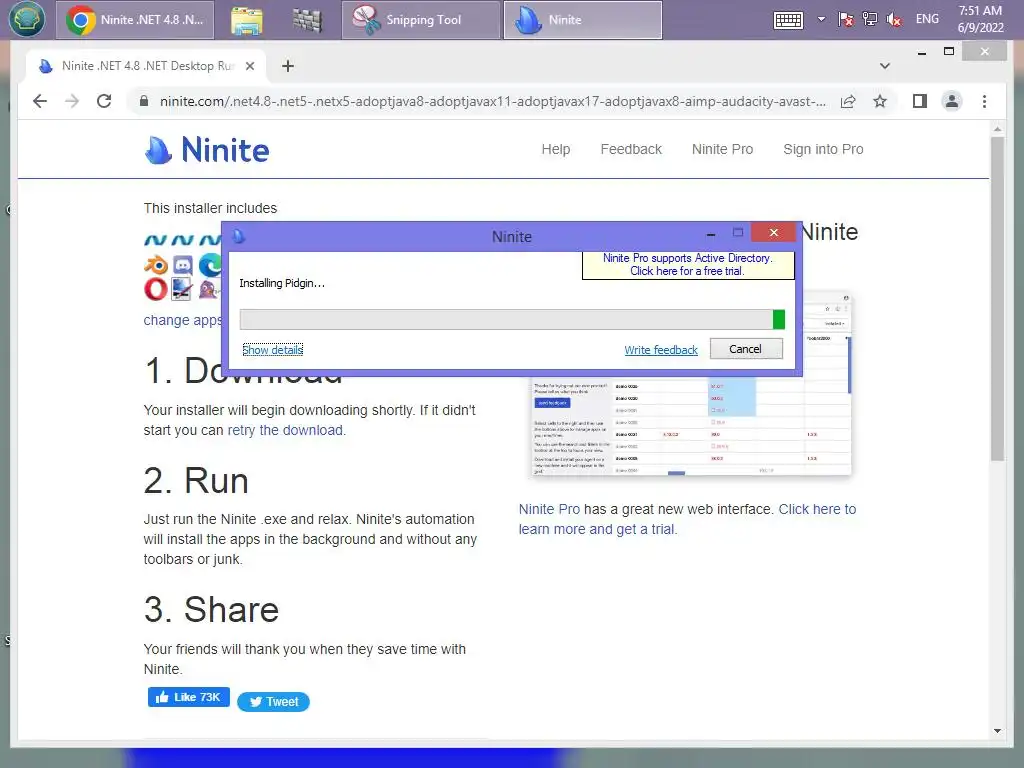The image size is (1024, 768).
Task: Click Sign into Pro link
Action: point(823,150)
